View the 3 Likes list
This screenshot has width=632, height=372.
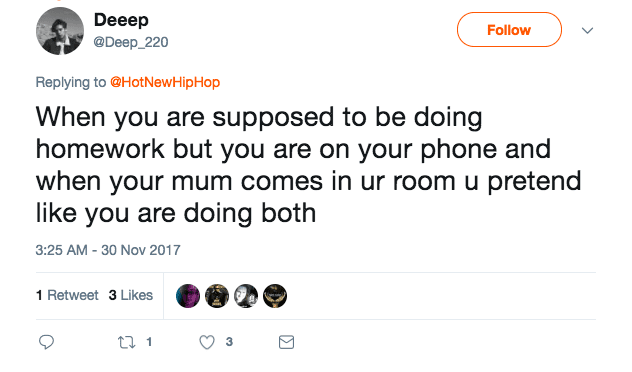coord(131,295)
